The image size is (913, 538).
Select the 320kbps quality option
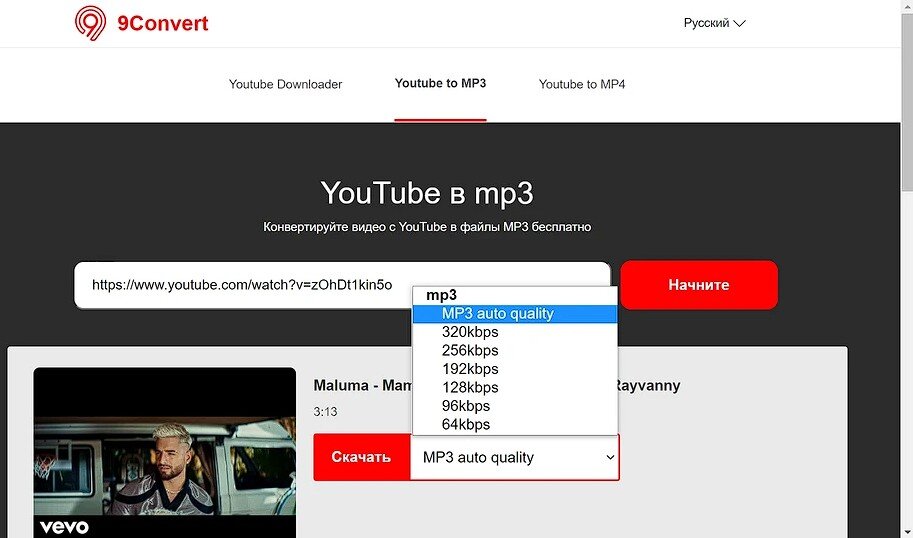tap(515, 332)
